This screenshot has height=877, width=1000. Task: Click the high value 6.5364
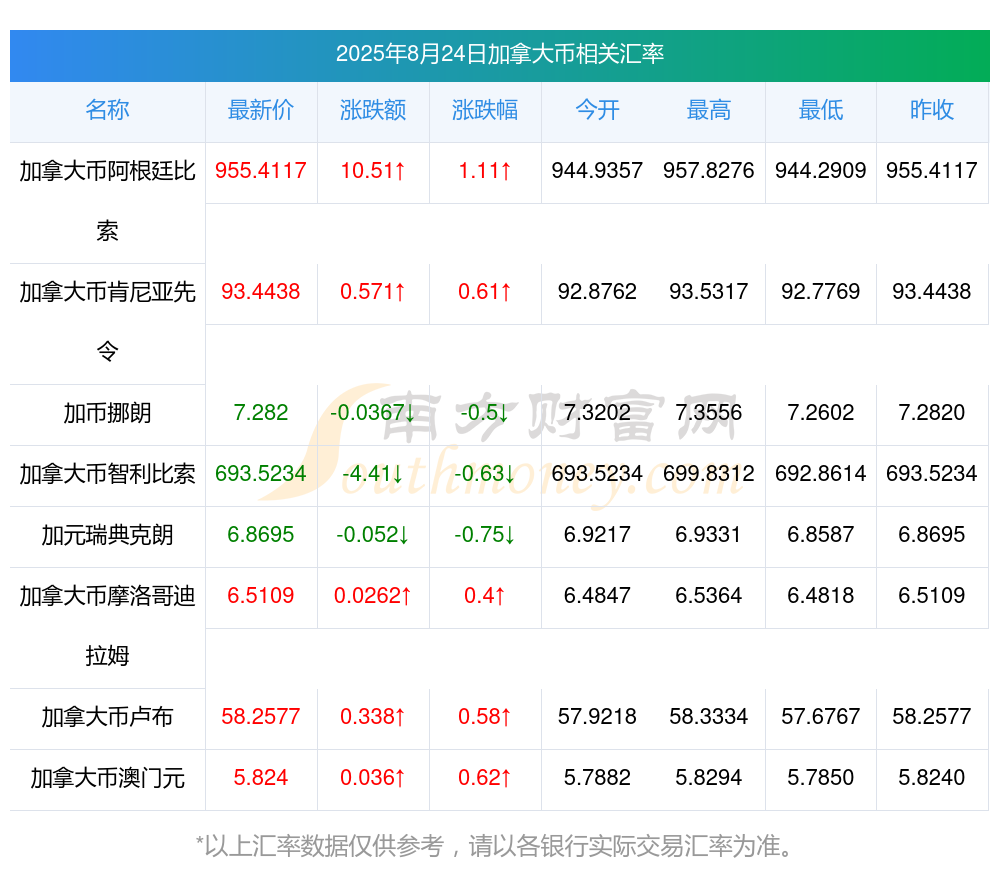coord(709,596)
